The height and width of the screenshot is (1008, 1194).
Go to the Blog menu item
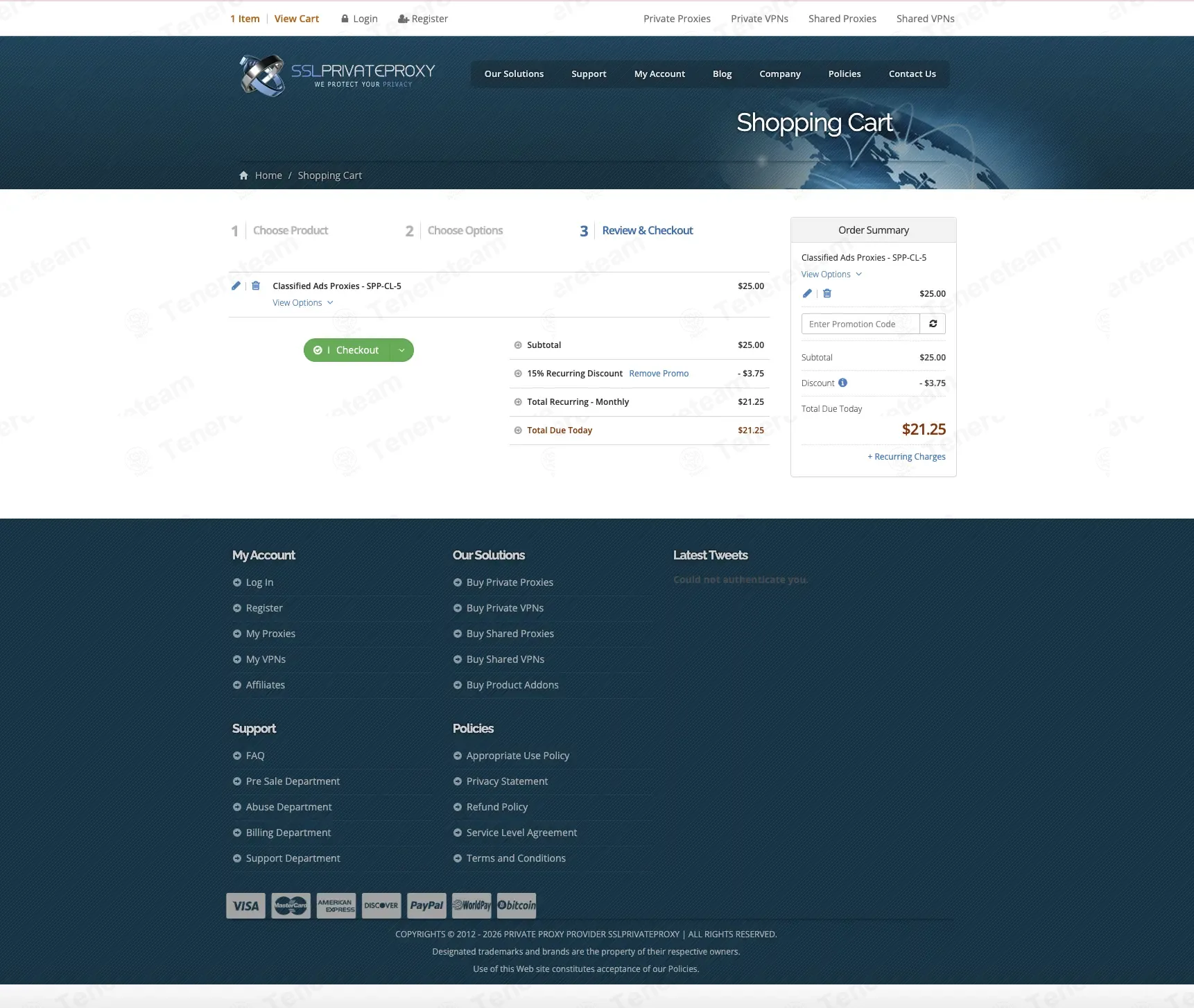coord(722,74)
